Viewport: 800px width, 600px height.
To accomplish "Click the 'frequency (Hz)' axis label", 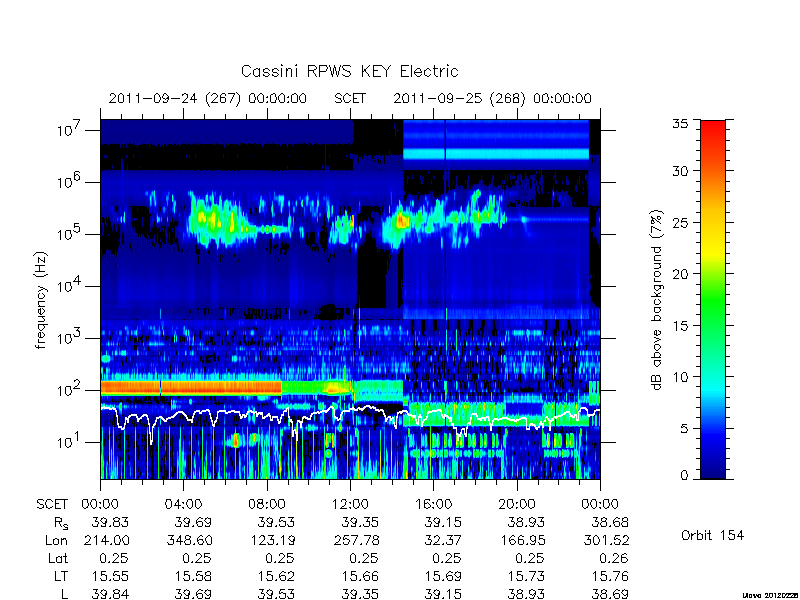I will pos(41,301).
